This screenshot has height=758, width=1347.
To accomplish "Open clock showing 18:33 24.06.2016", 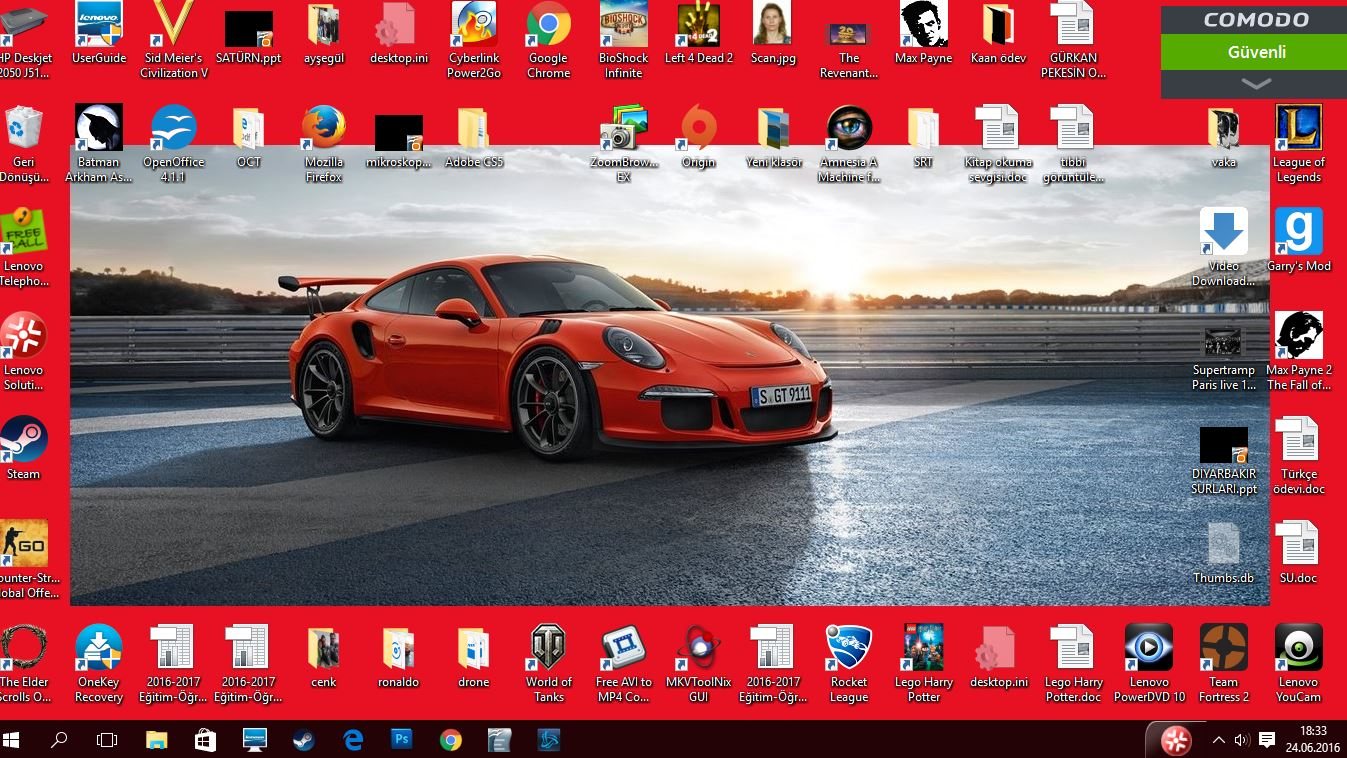I will 1312,740.
